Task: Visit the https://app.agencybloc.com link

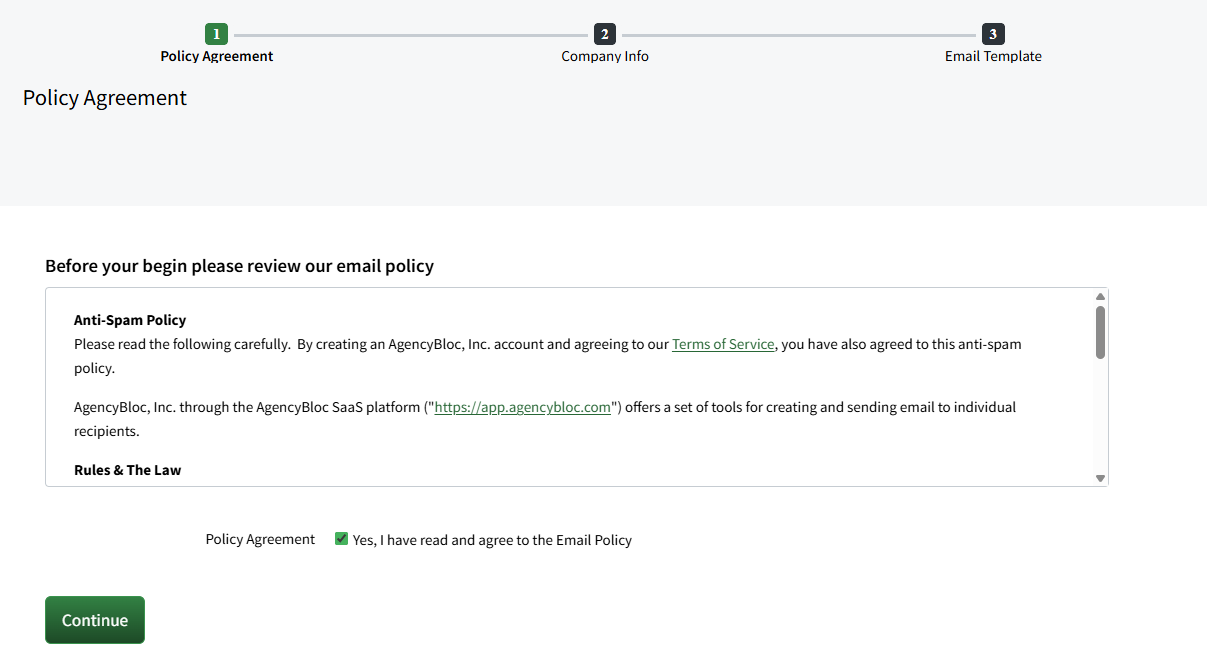Action: [x=522, y=407]
